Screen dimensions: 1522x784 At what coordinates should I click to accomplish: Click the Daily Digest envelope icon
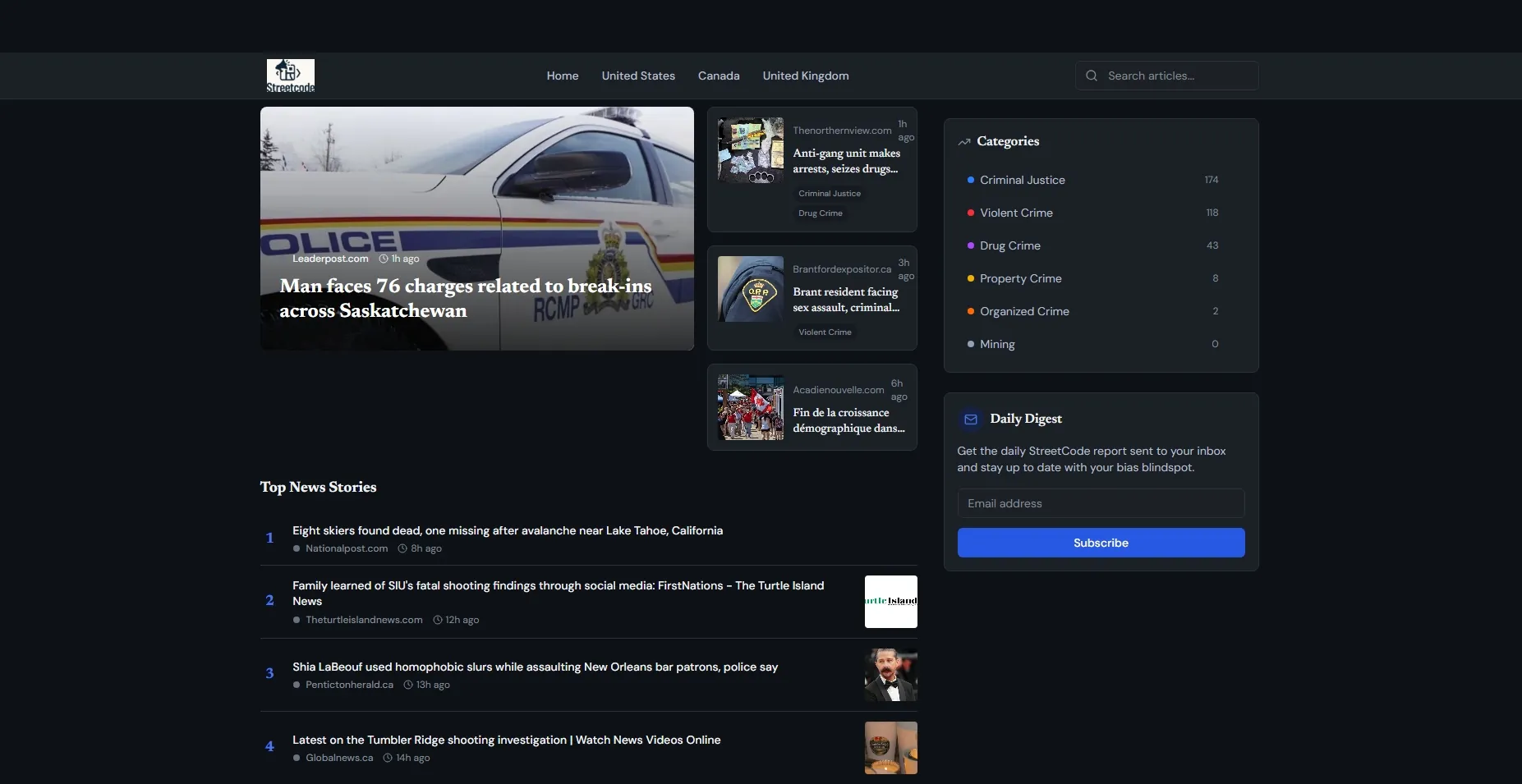(970, 419)
